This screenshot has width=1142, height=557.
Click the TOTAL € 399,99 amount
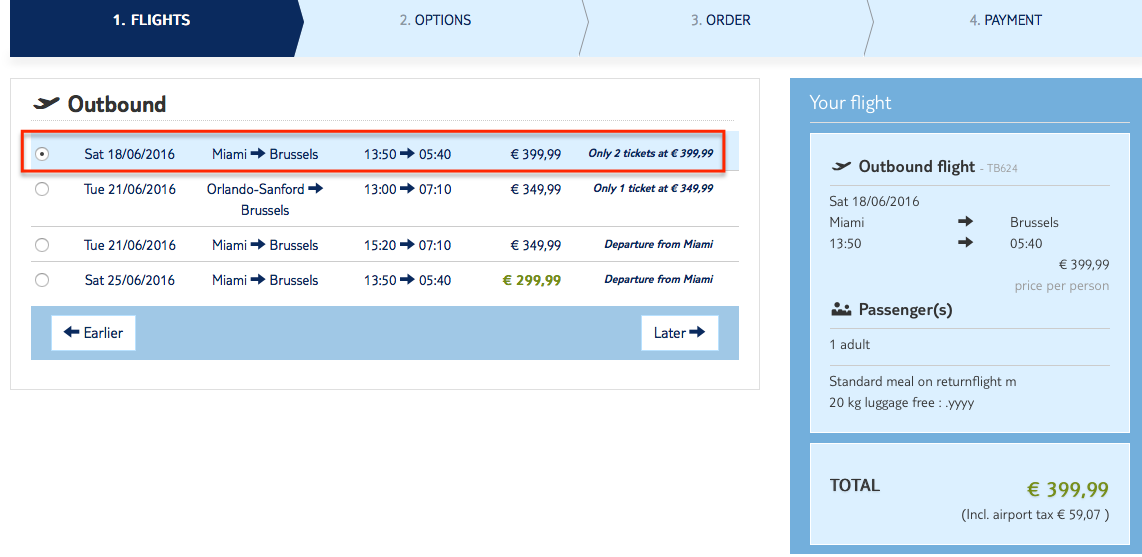pos(1068,489)
